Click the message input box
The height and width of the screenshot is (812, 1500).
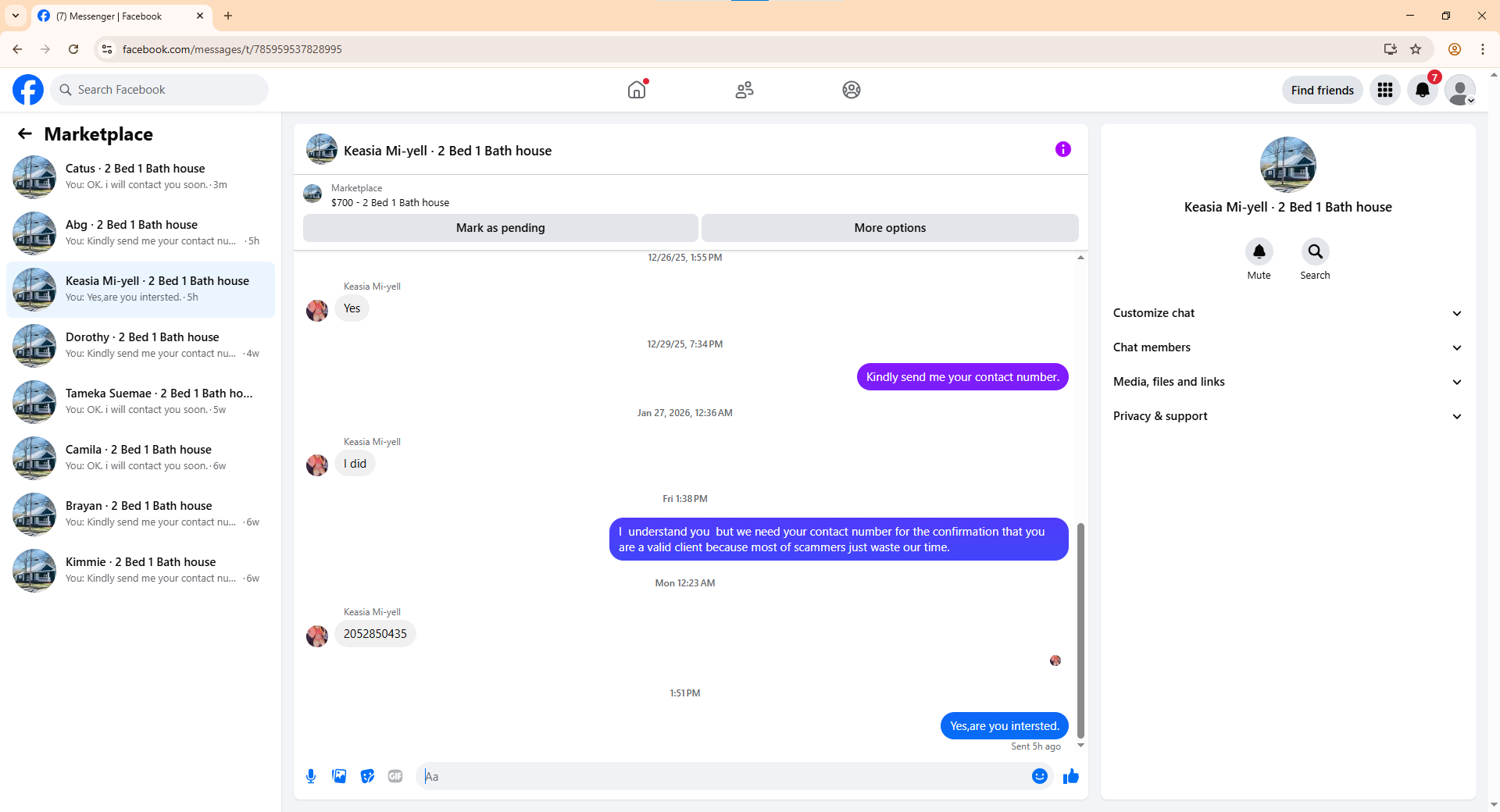(x=723, y=776)
